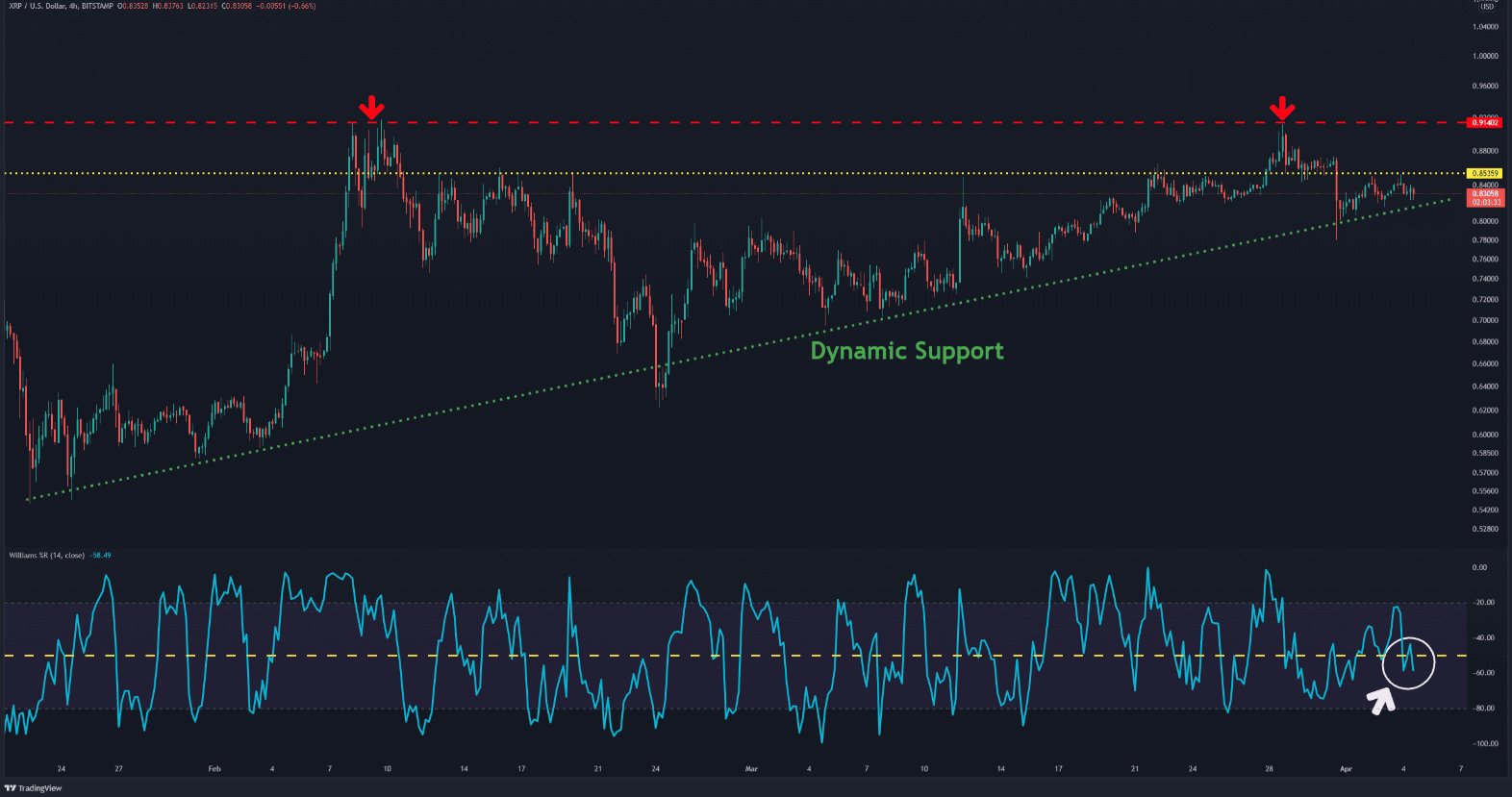Click the red 0.91402 price label

click(1484, 123)
